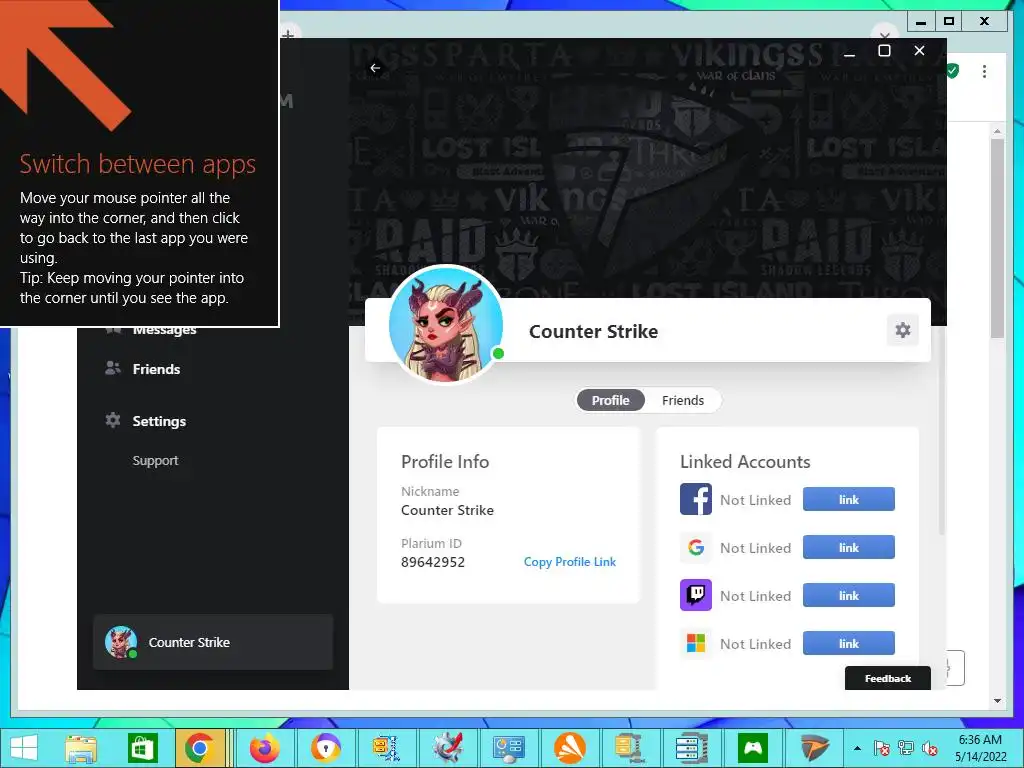Click the muted volume tray icon
Image resolution: width=1024 pixels, height=768 pixels.
930,748
